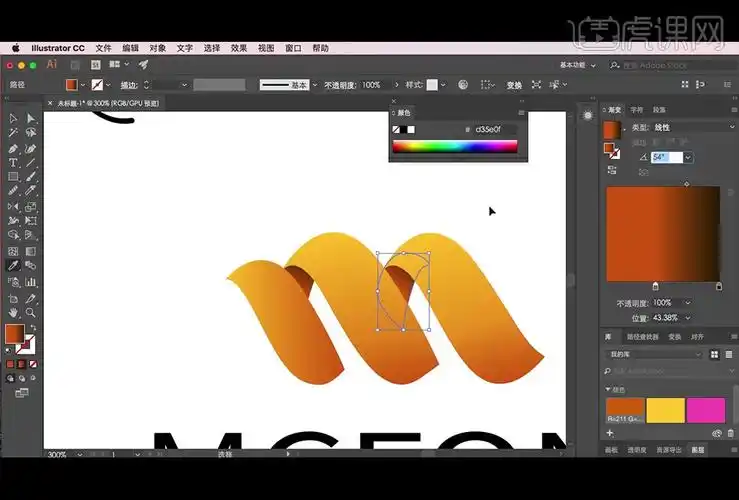Select the pink library color swatch

[705, 410]
